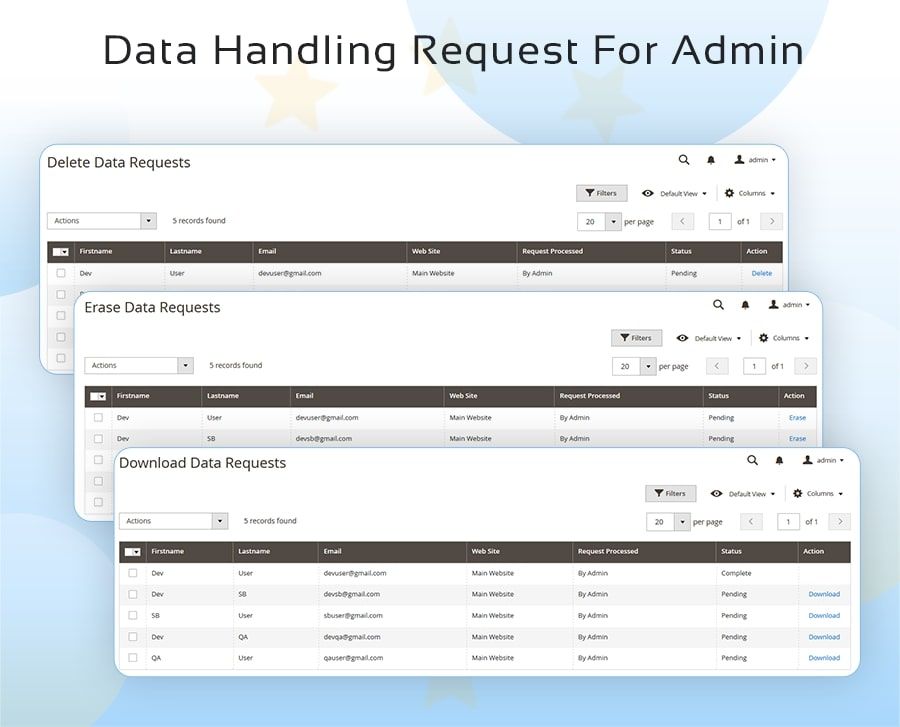The width and height of the screenshot is (900, 727).
Task: Sort by Email column in Delete Data Requests
Action: coord(267,251)
